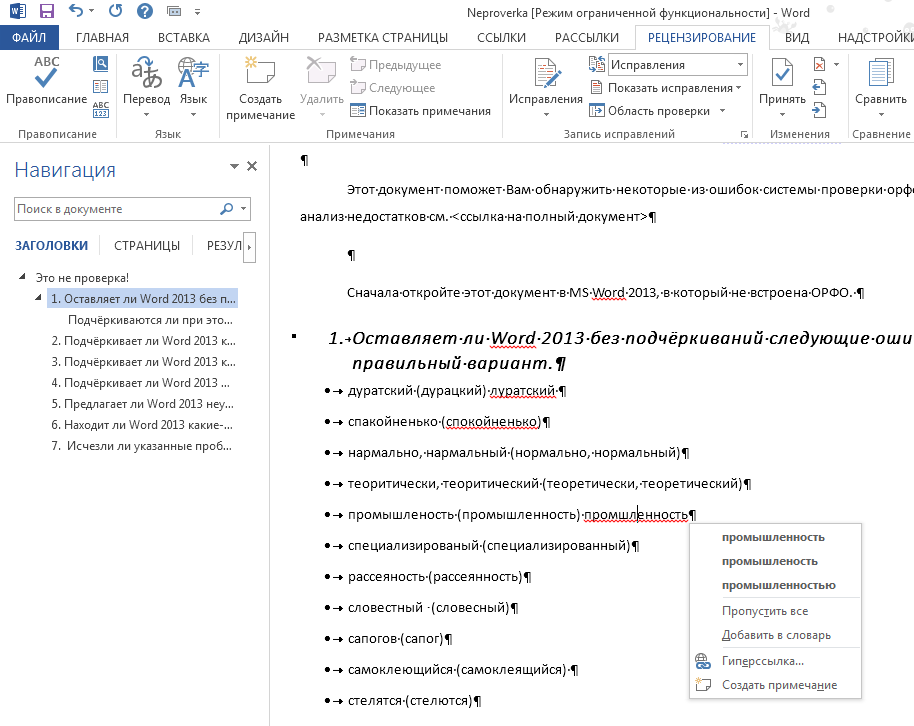Switch to the ВИД tab
The width and height of the screenshot is (914, 726).
point(797,37)
